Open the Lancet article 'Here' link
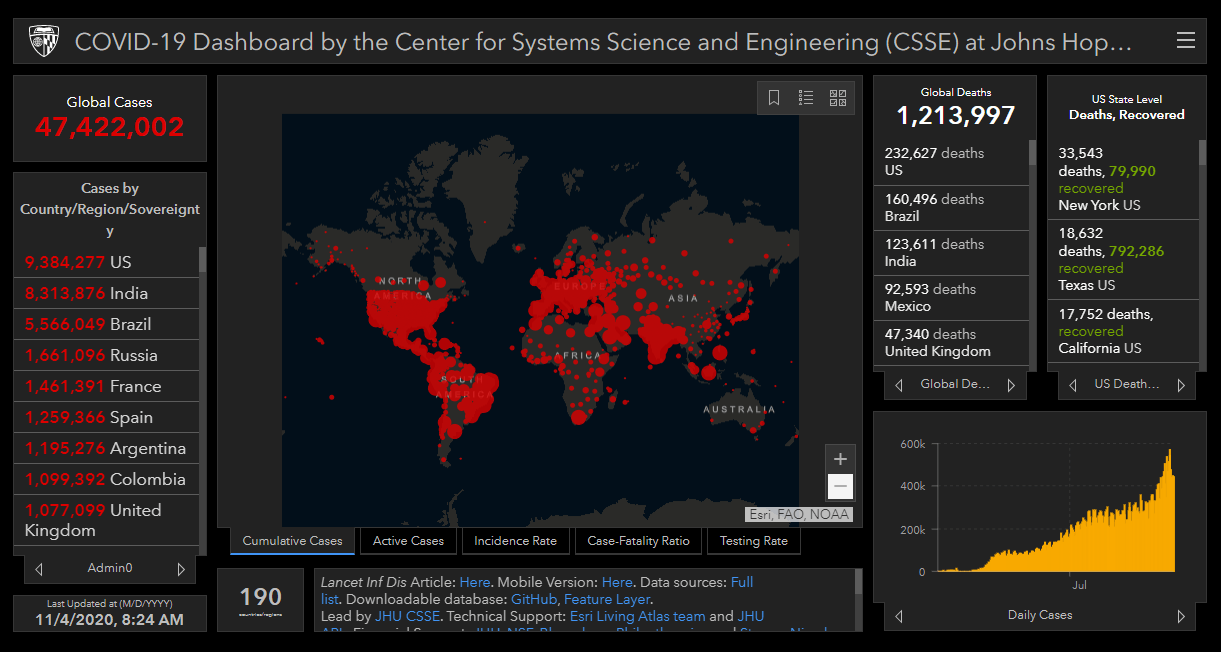Image resolution: width=1221 pixels, height=652 pixels. pyautogui.click(x=475, y=582)
